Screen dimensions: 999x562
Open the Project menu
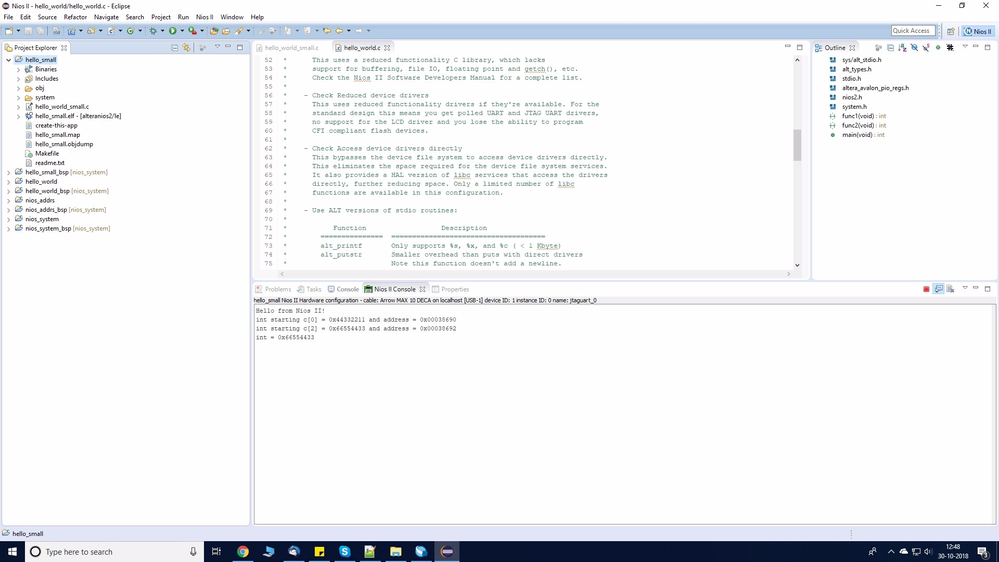161,17
